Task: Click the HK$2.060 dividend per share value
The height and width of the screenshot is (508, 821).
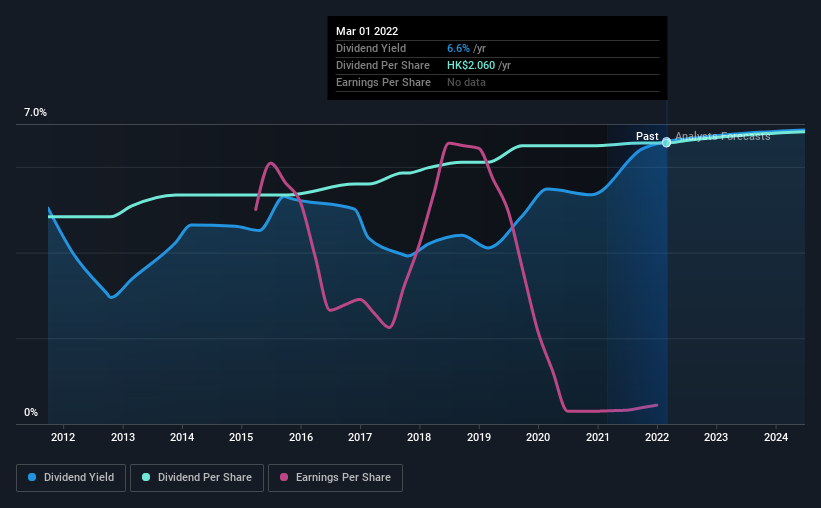Action: (471, 65)
